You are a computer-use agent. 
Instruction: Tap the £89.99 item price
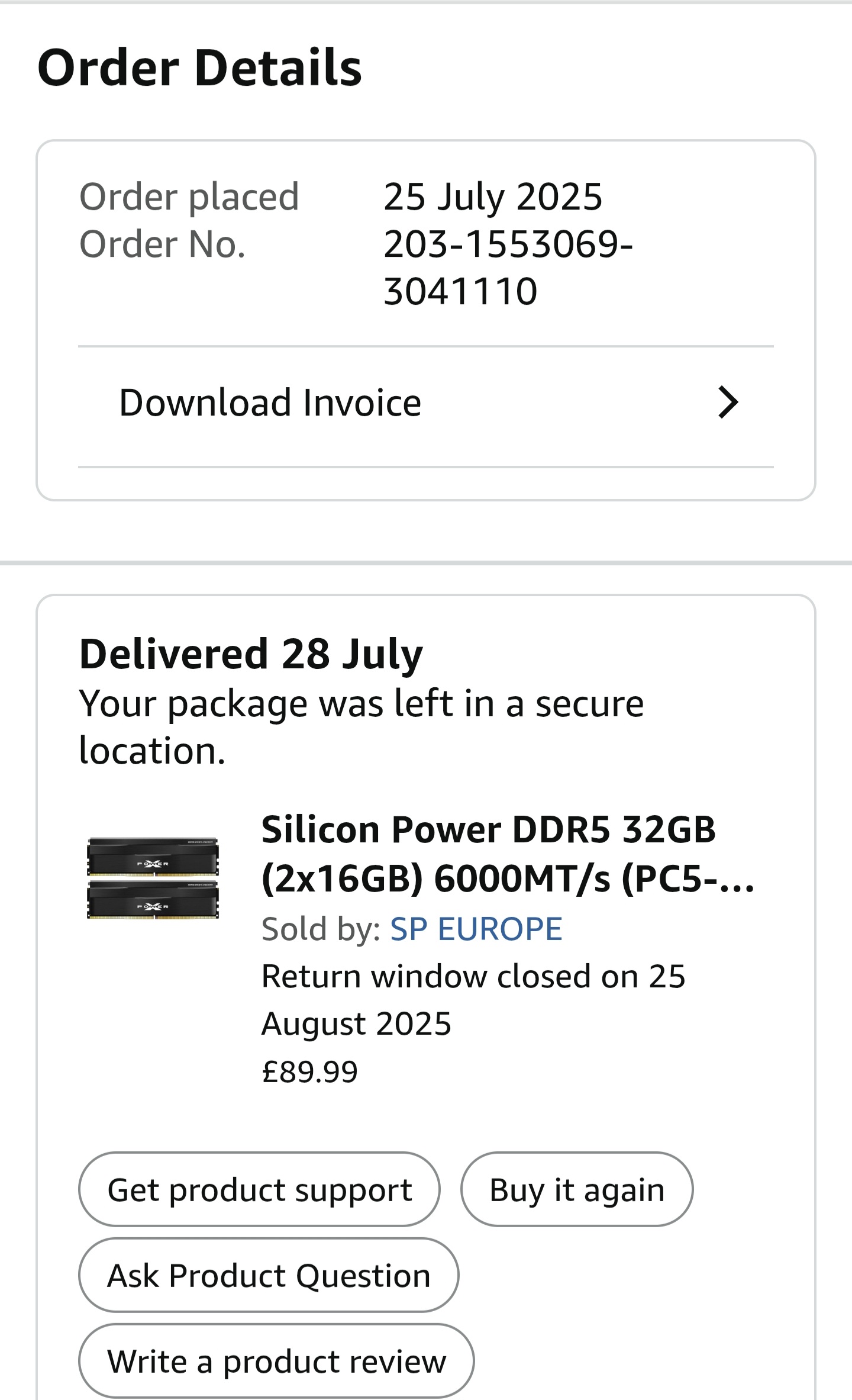(x=310, y=1071)
